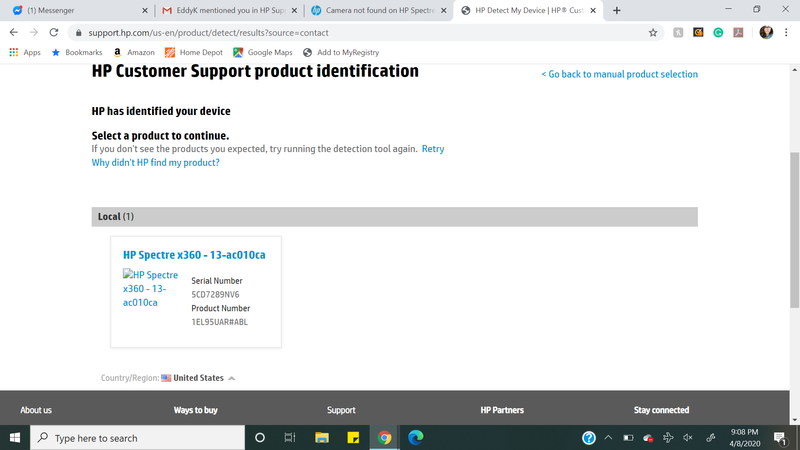This screenshot has width=800, height=450.
Task: Open the Amazon bookmark
Action: (x=134, y=52)
